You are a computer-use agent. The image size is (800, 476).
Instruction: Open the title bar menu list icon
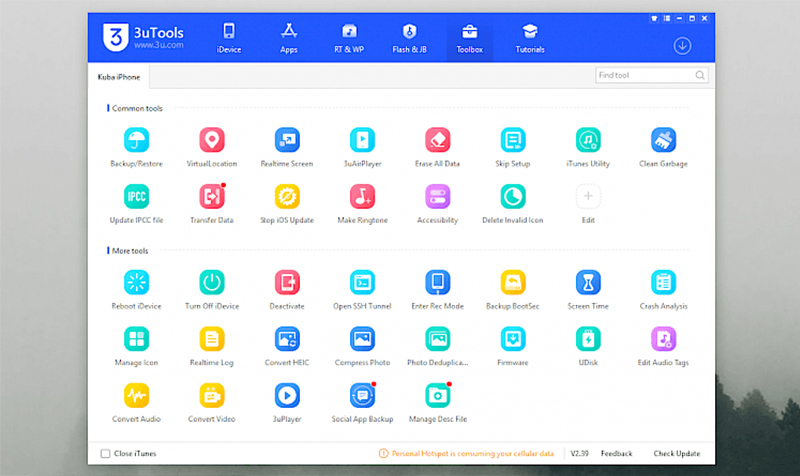[x=667, y=18]
